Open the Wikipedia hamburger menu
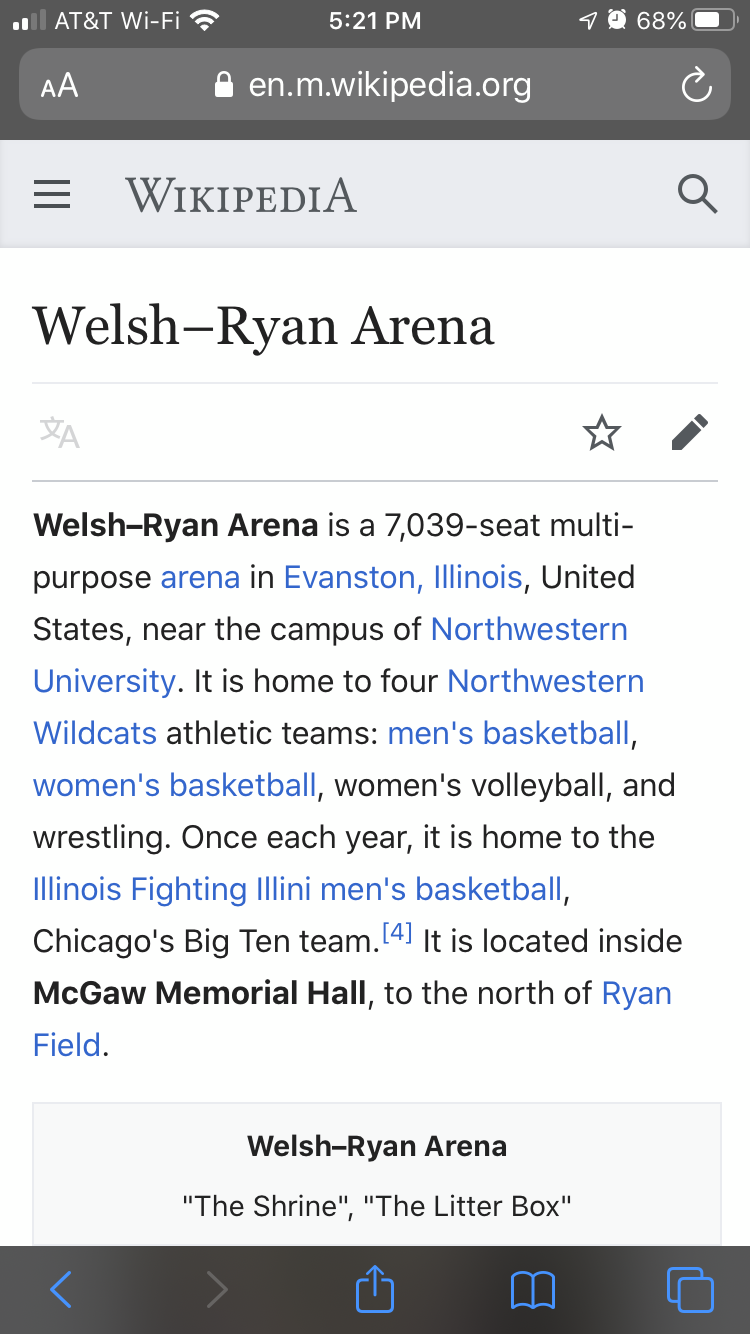This screenshot has width=750, height=1334. (52, 194)
